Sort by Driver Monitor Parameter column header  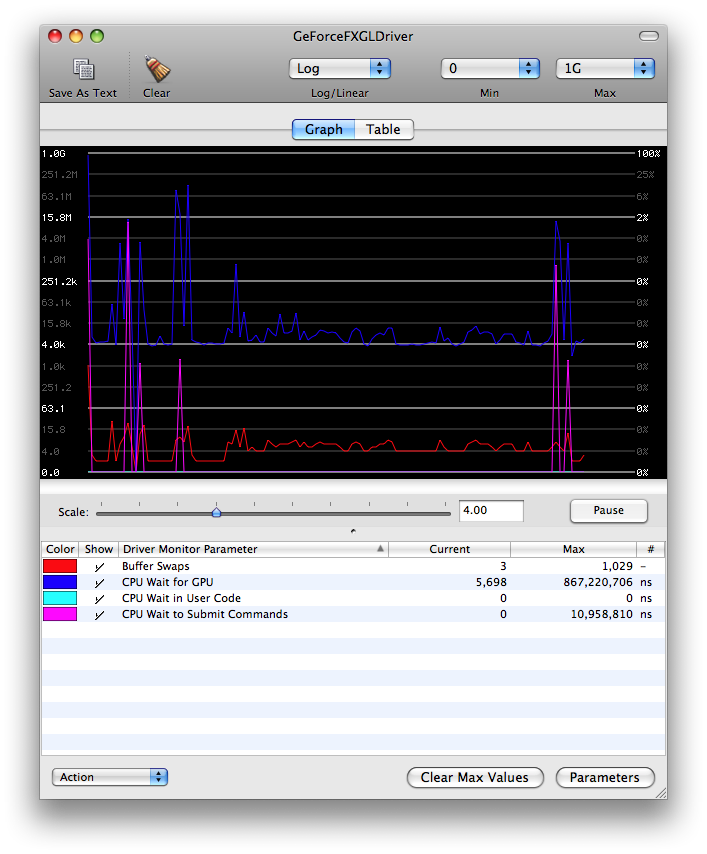pyautogui.click(x=253, y=549)
